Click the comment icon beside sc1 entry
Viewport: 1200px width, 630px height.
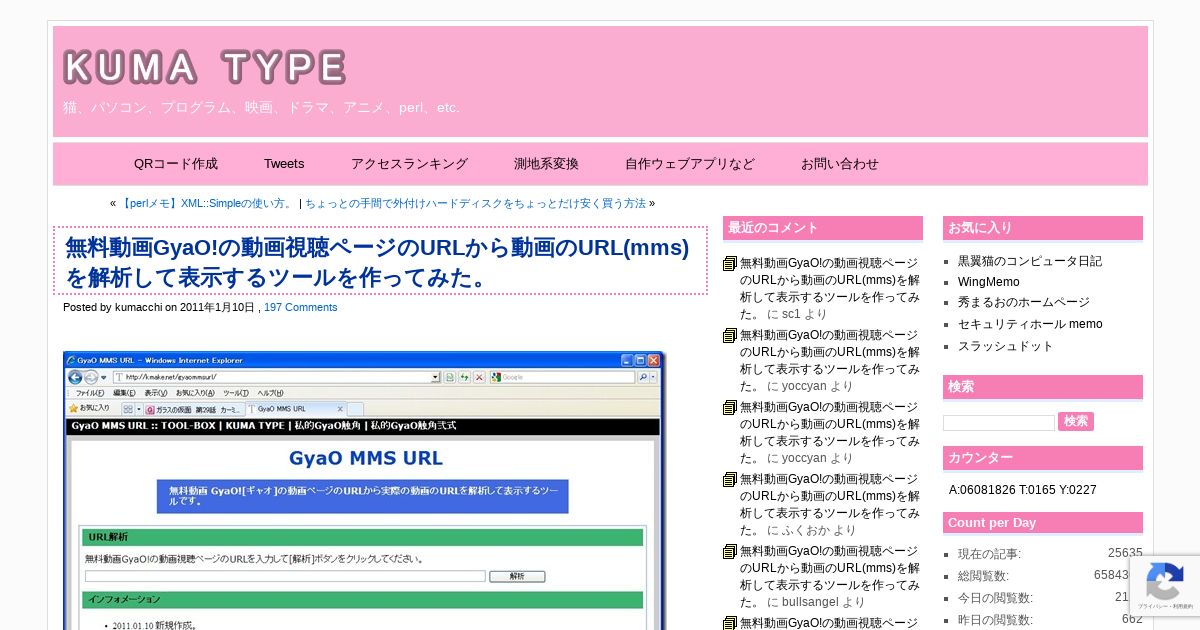point(730,264)
